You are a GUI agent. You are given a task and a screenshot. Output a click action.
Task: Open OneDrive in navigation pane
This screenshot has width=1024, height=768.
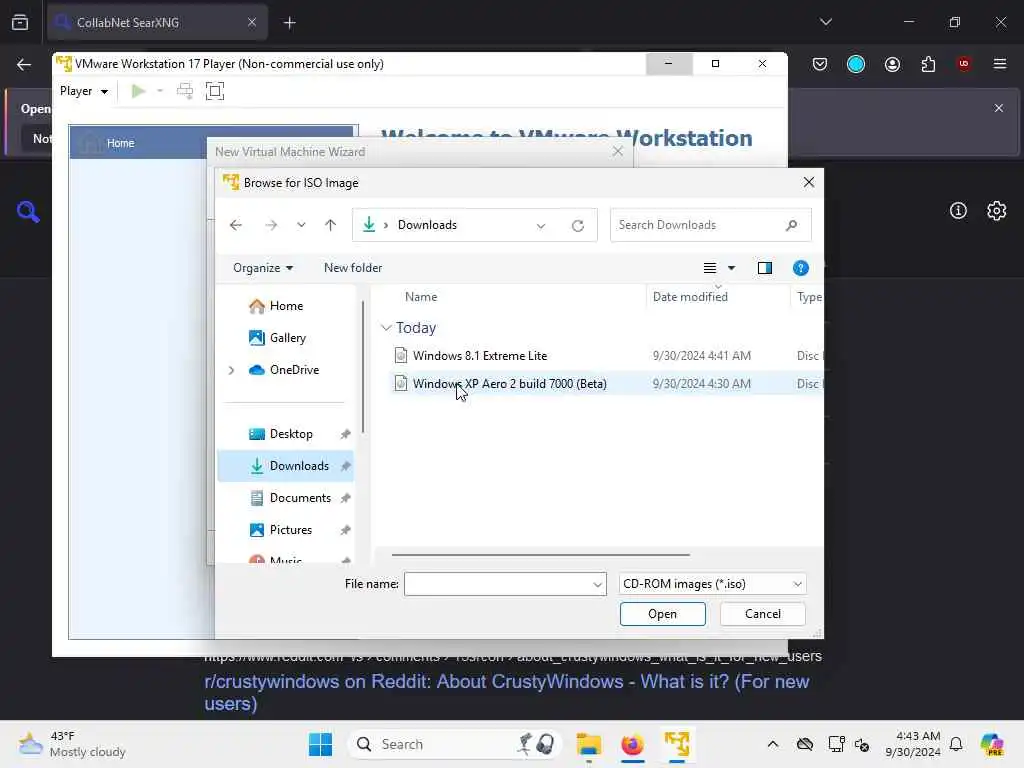284,370
